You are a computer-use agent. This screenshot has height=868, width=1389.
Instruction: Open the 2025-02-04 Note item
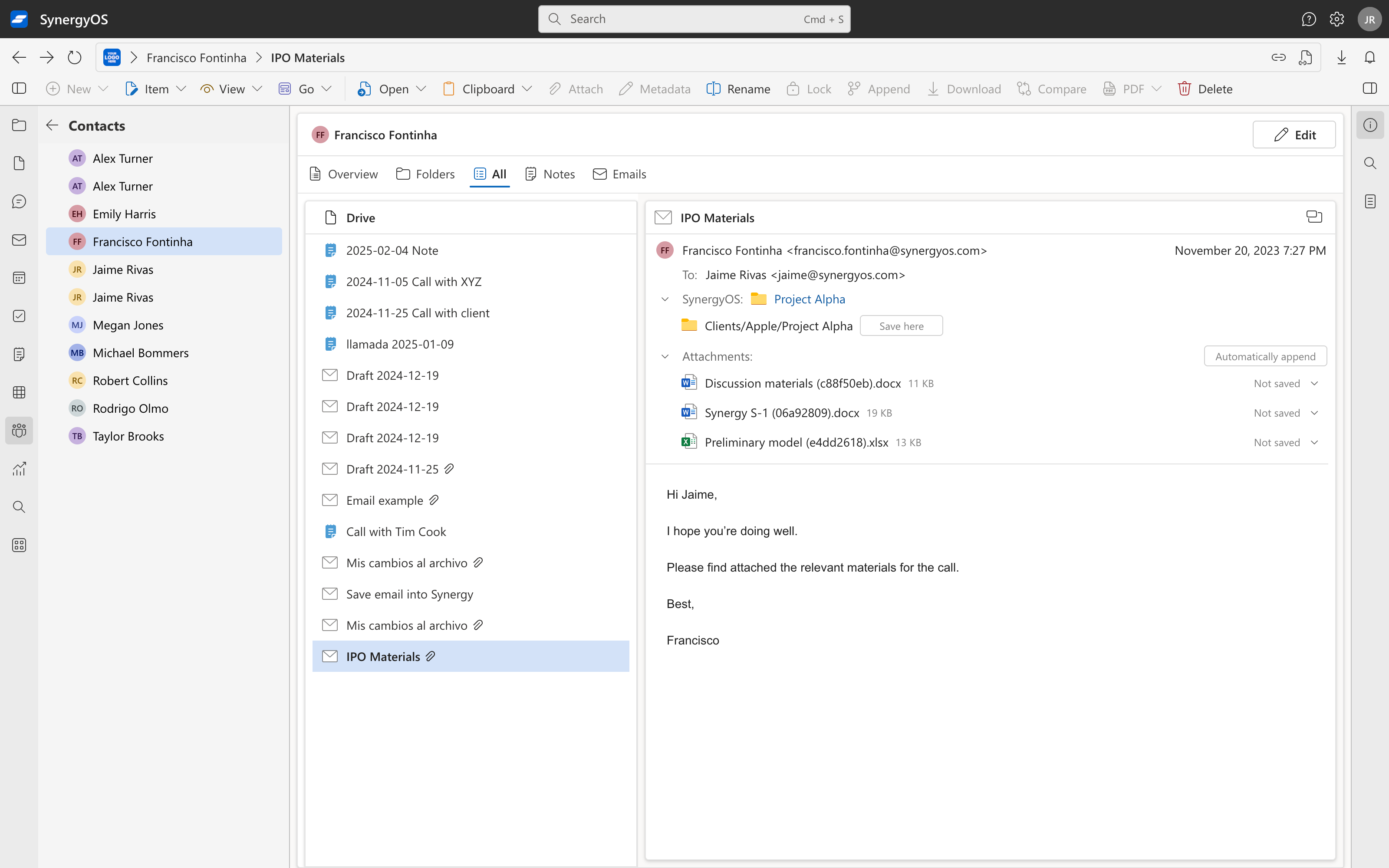pos(471,250)
